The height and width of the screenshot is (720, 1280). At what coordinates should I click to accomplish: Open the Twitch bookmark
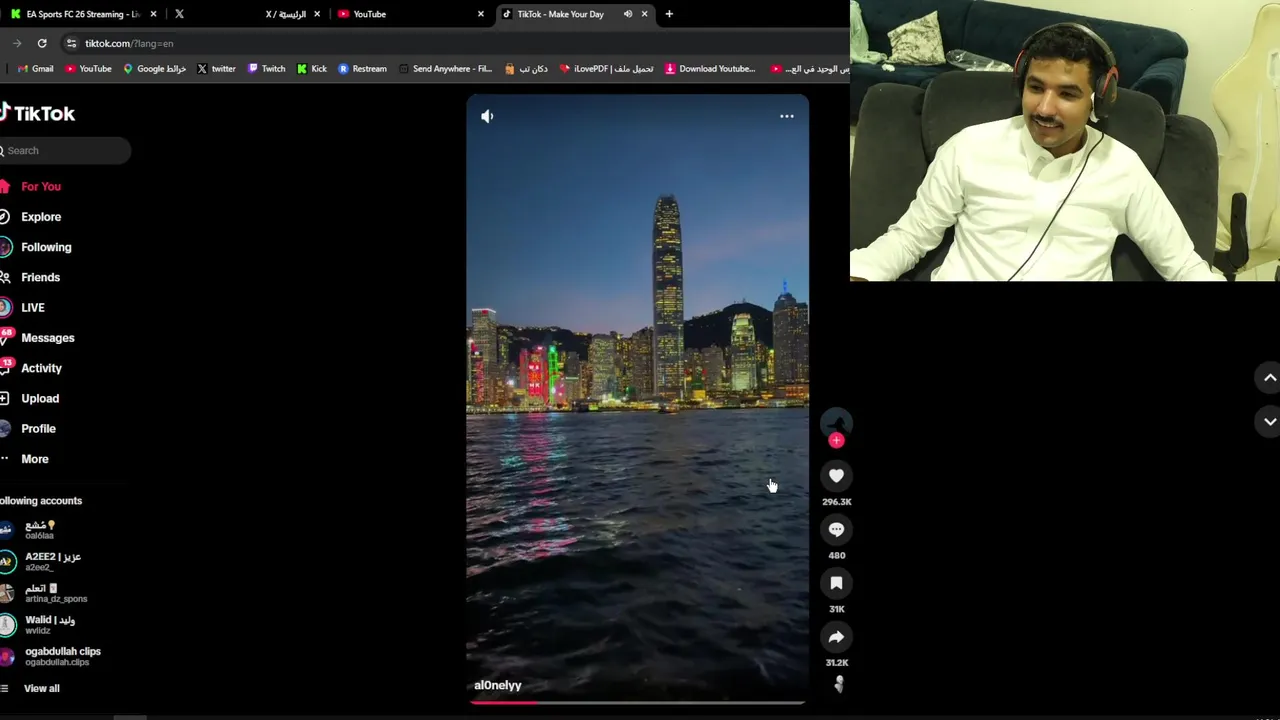point(266,69)
